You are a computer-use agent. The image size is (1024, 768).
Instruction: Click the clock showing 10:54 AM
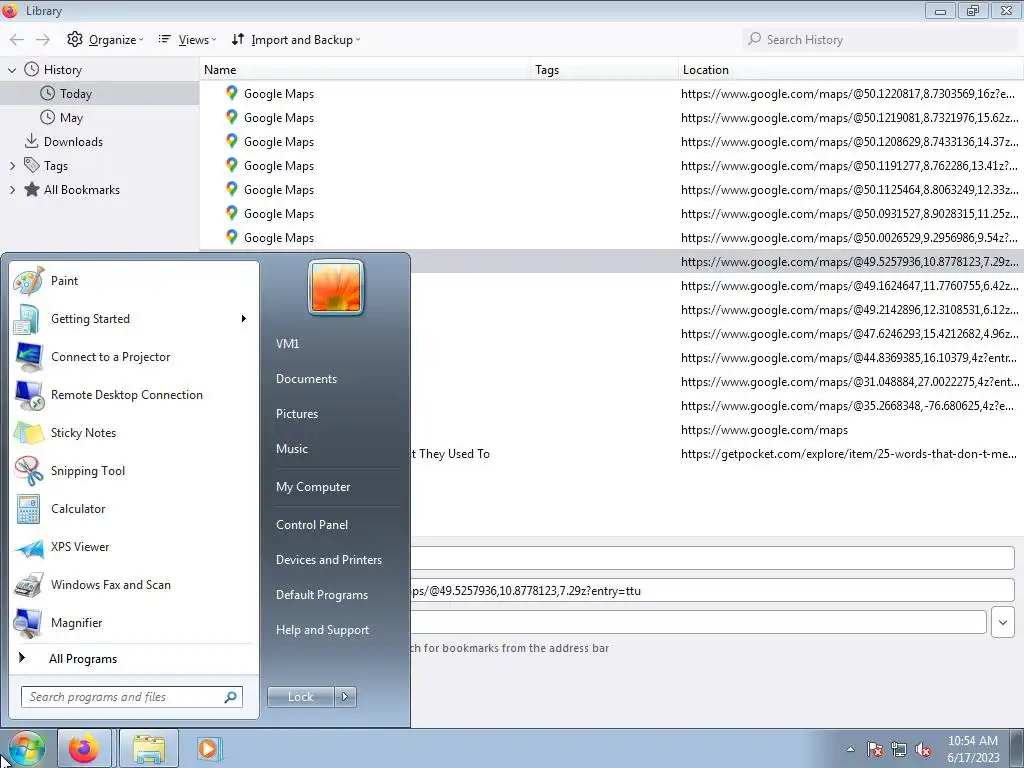pyautogui.click(x=972, y=741)
